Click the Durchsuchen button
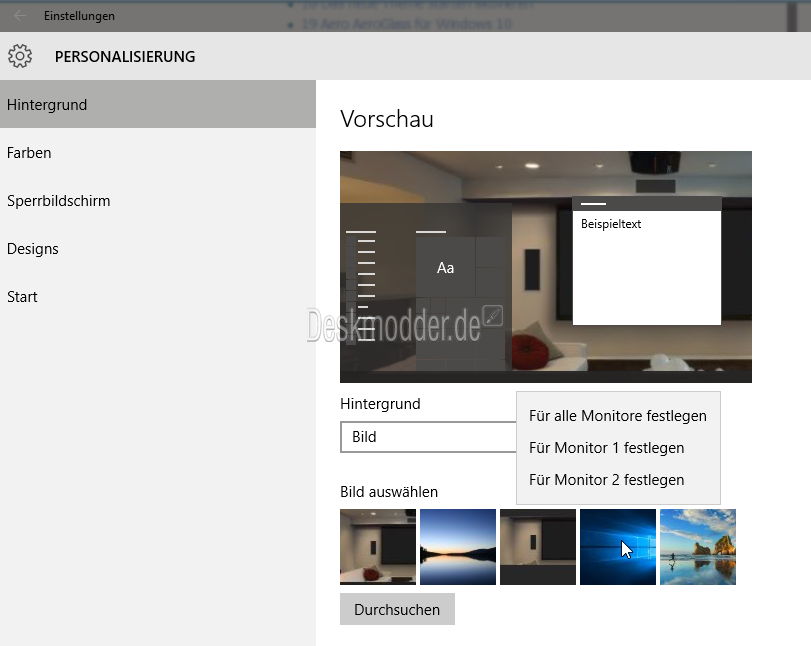This screenshot has height=646, width=811. [x=397, y=609]
